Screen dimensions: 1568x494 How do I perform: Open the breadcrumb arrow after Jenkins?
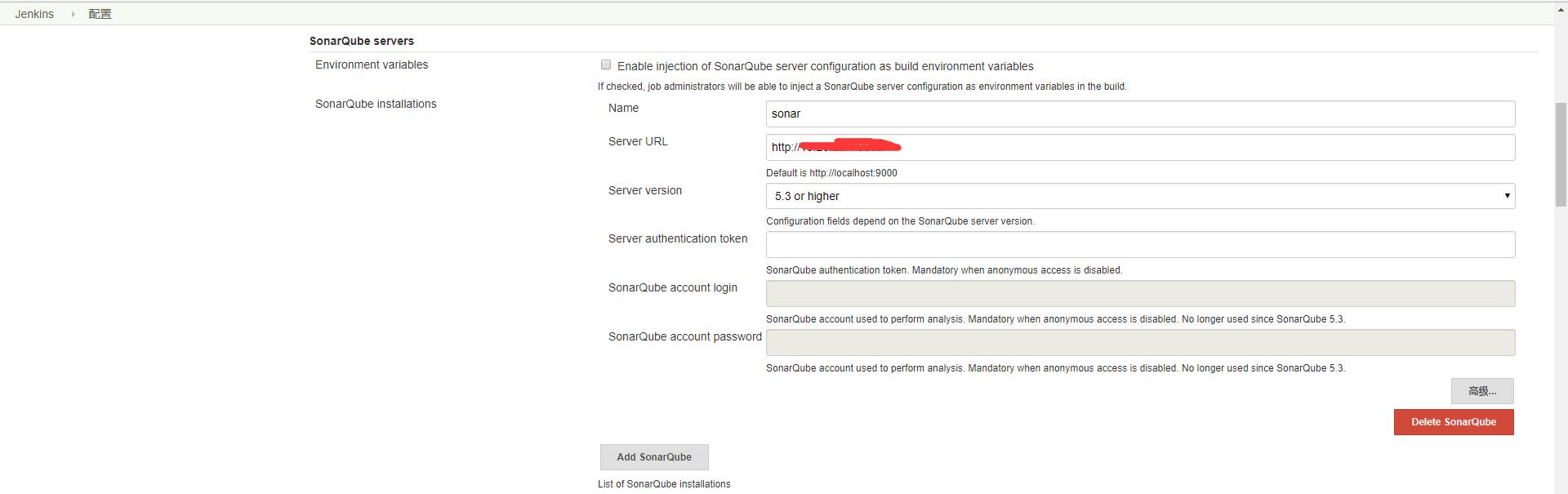click(x=73, y=14)
